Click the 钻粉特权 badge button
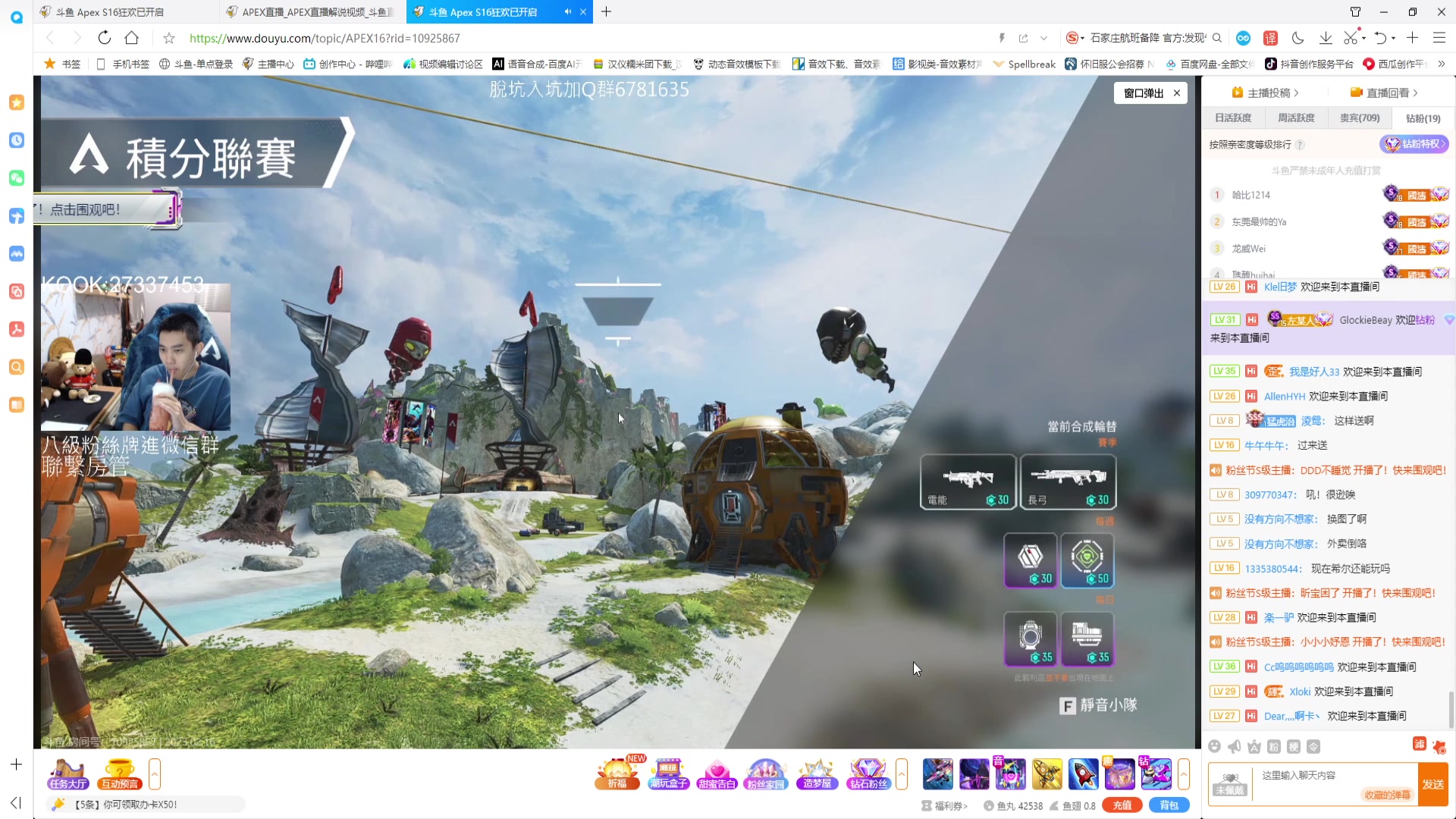The height and width of the screenshot is (819, 1456). click(x=1414, y=144)
